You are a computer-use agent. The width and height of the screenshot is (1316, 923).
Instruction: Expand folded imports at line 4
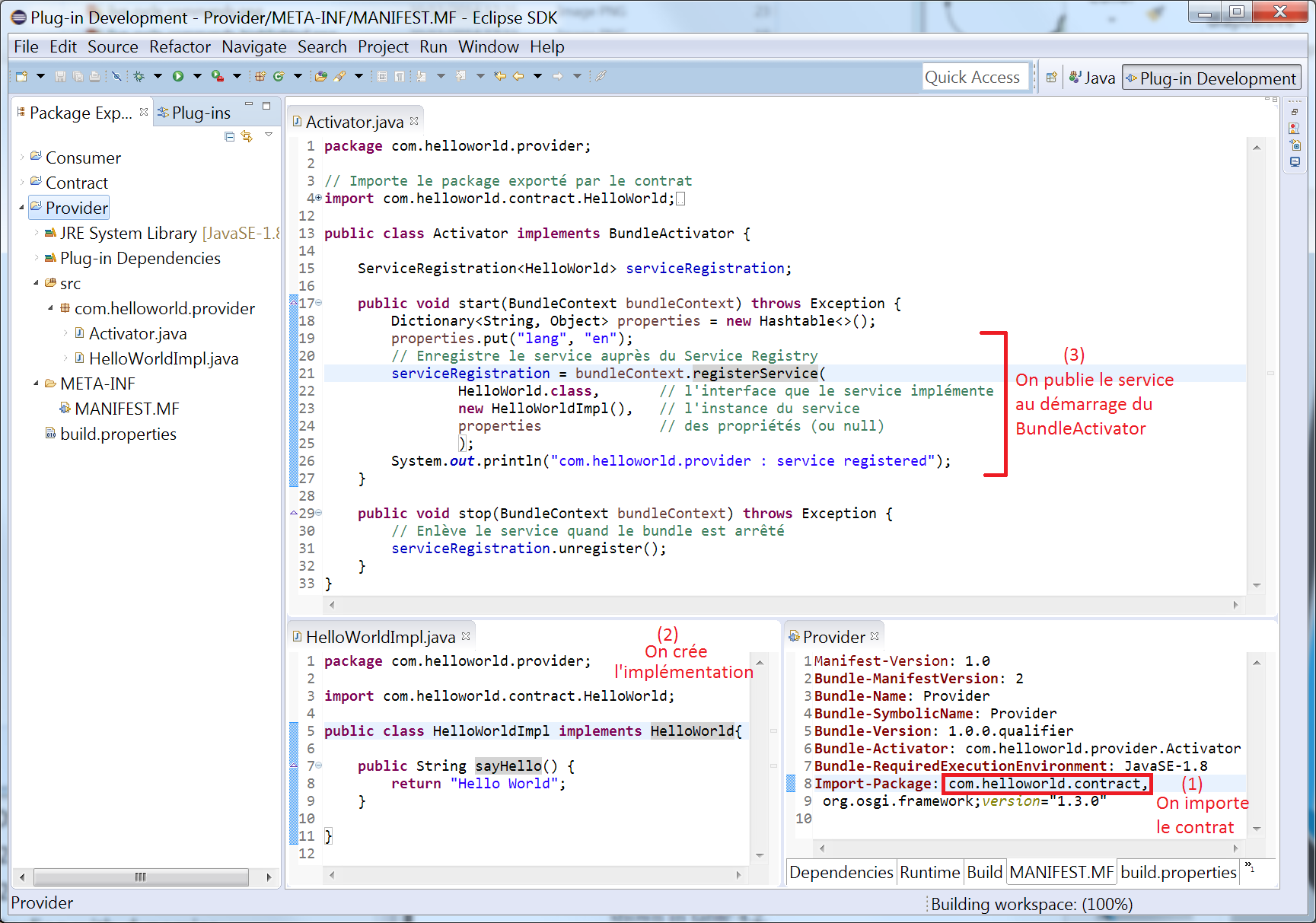point(319,198)
